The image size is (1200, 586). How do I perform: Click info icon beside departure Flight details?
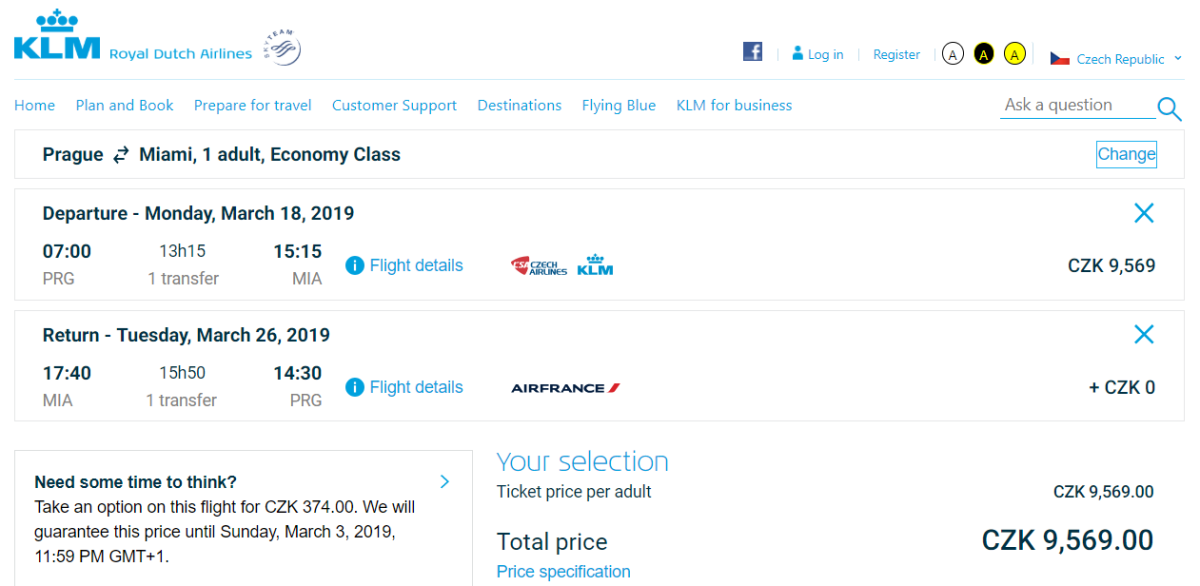(x=354, y=266)
